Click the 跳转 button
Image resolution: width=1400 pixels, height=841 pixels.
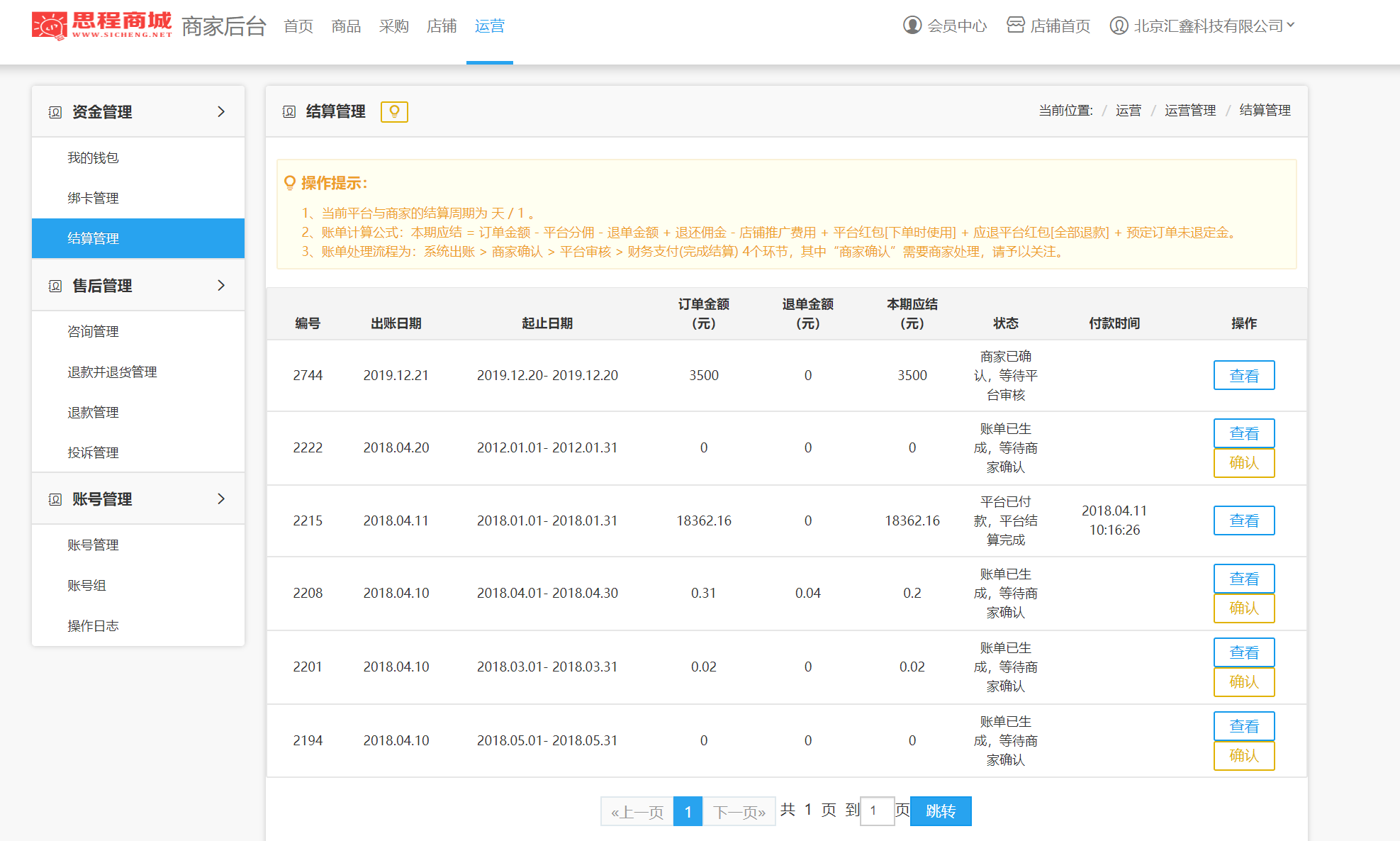pos(941,811)
